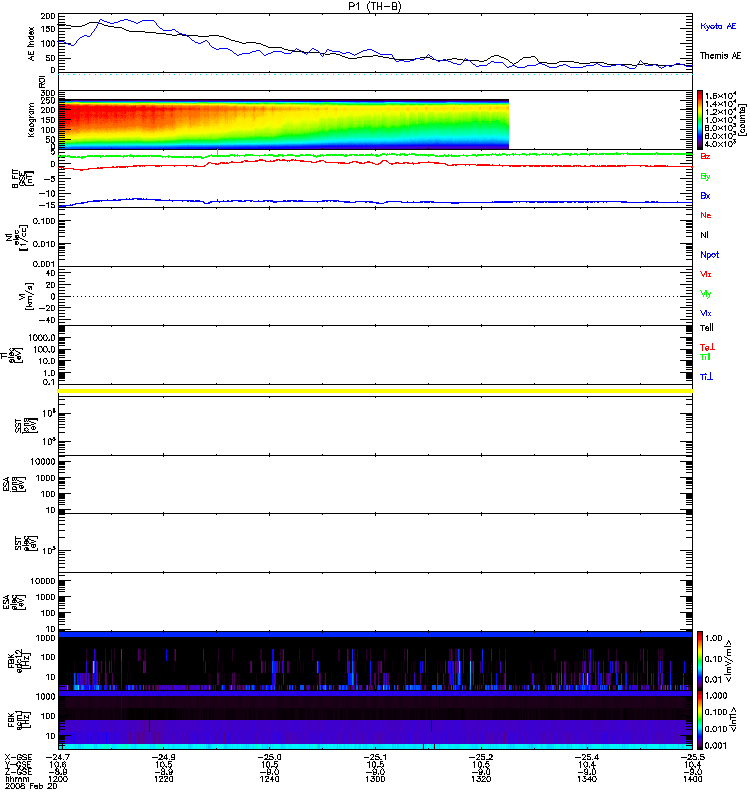
Task: Click the red "Te⊥" legend label
Action: point(707,347)
